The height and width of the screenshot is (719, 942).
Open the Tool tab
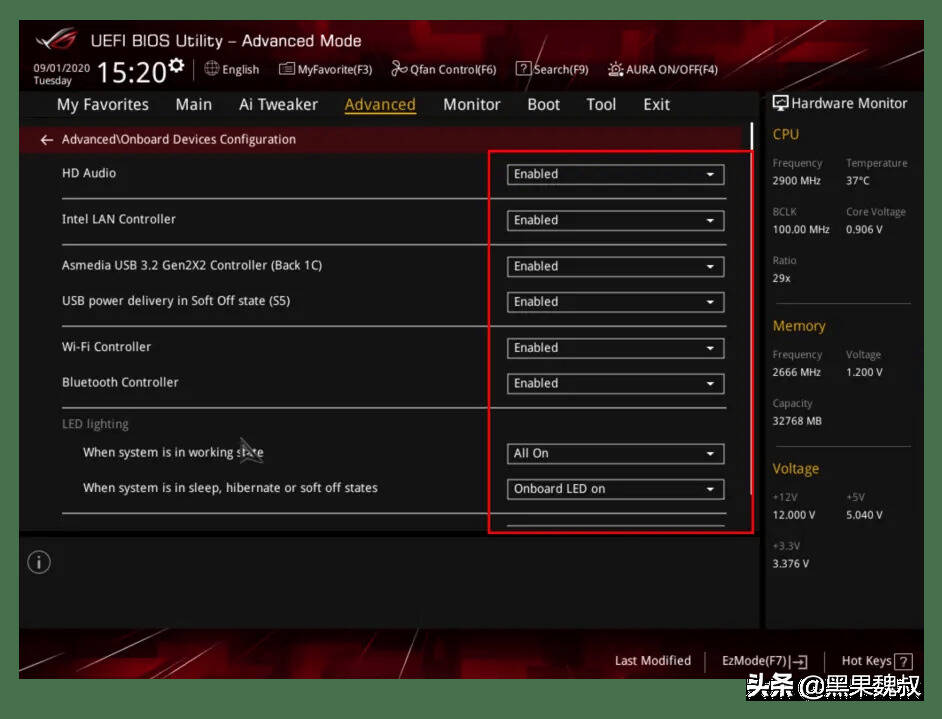tap(601, 105)
